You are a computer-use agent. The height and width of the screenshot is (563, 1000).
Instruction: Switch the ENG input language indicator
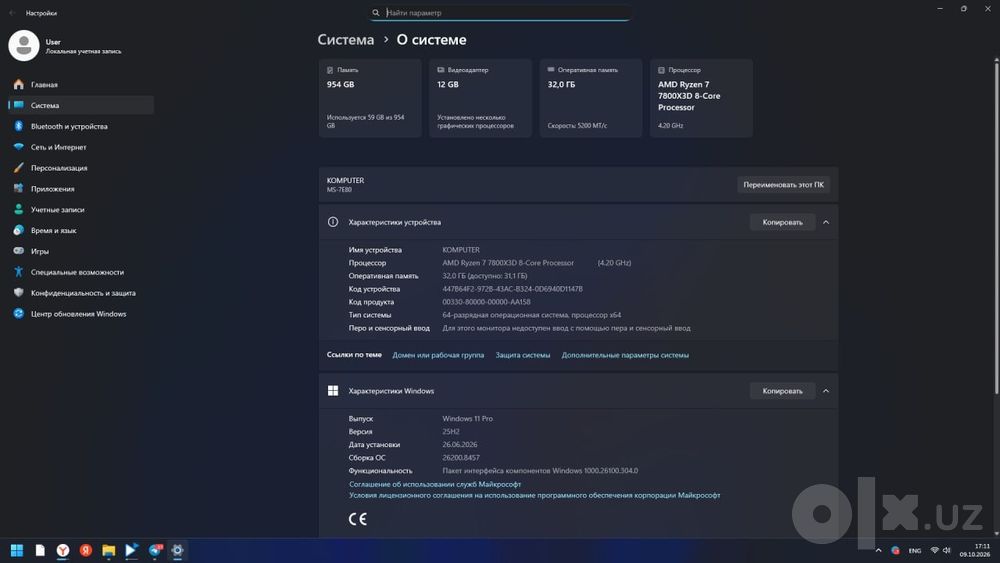coord(915,550)
